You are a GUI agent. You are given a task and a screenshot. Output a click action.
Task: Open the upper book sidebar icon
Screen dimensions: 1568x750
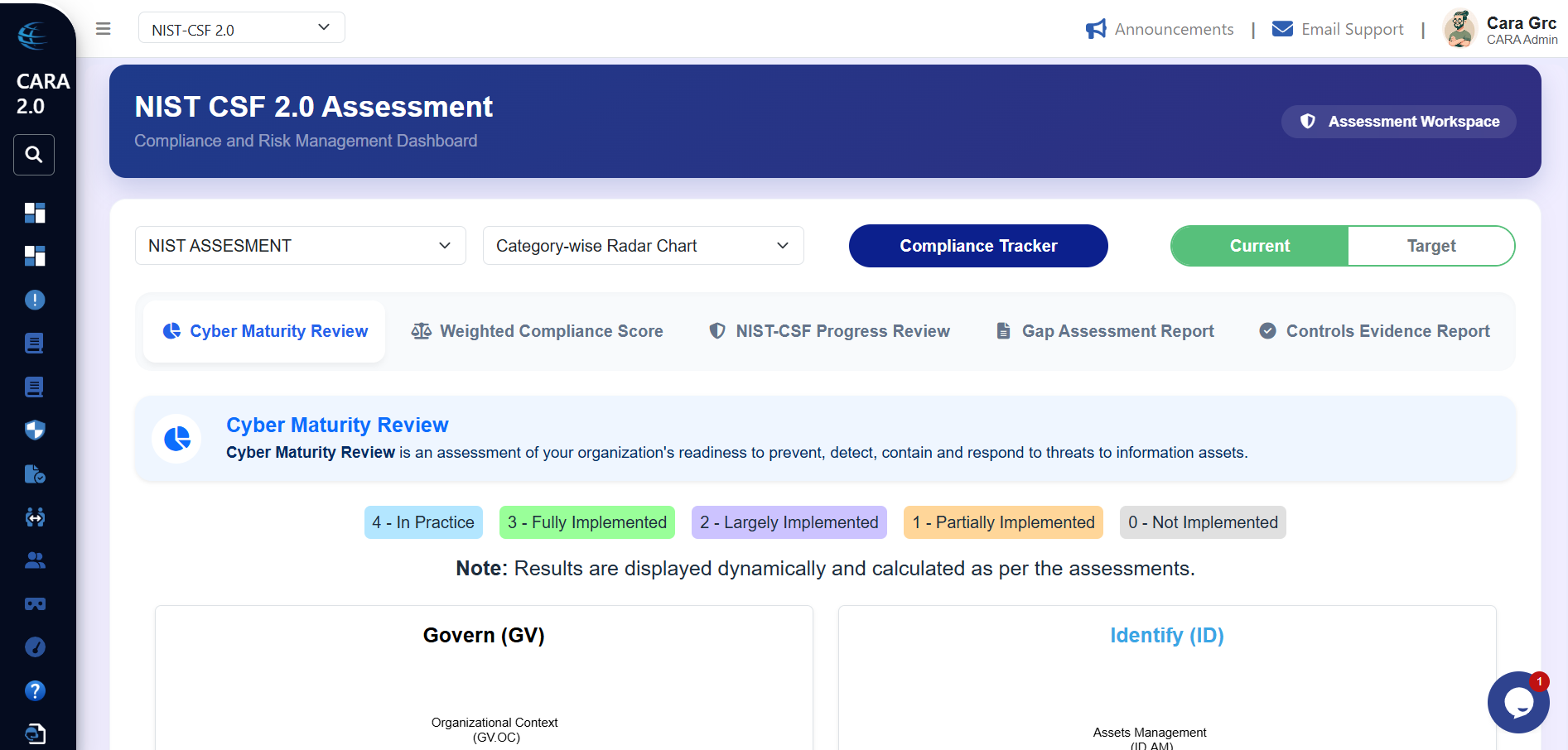point(34,343)
